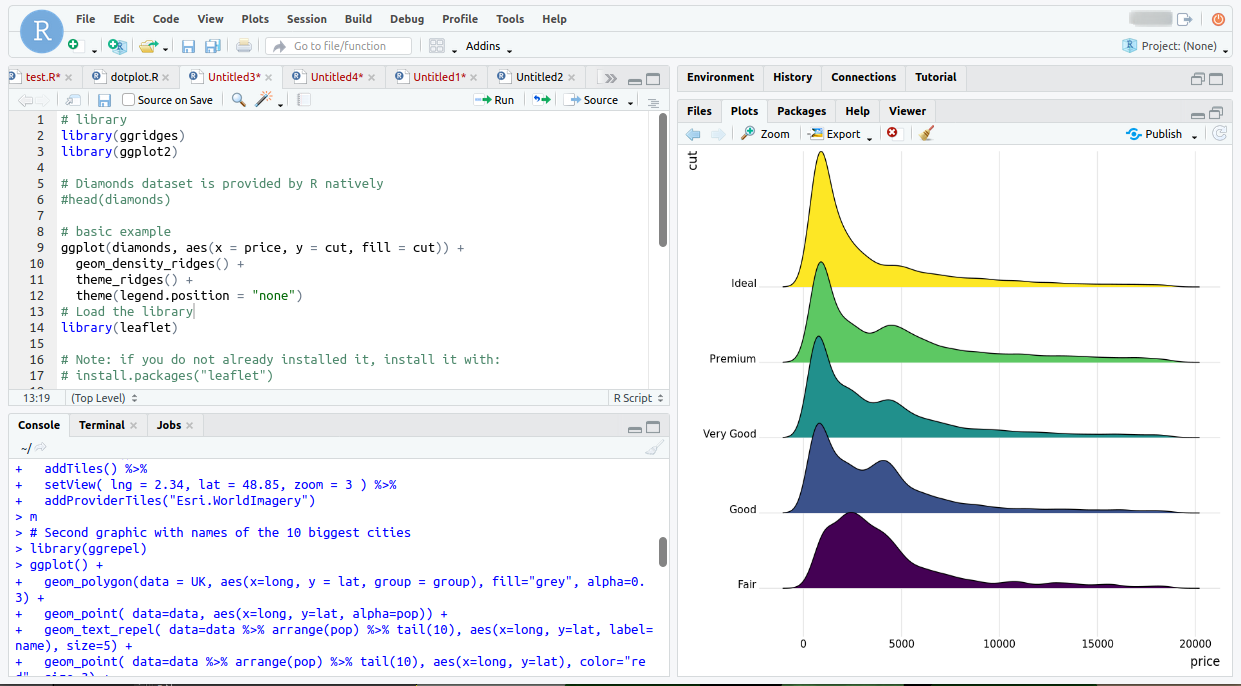Run the current line with the Run button

495,100
